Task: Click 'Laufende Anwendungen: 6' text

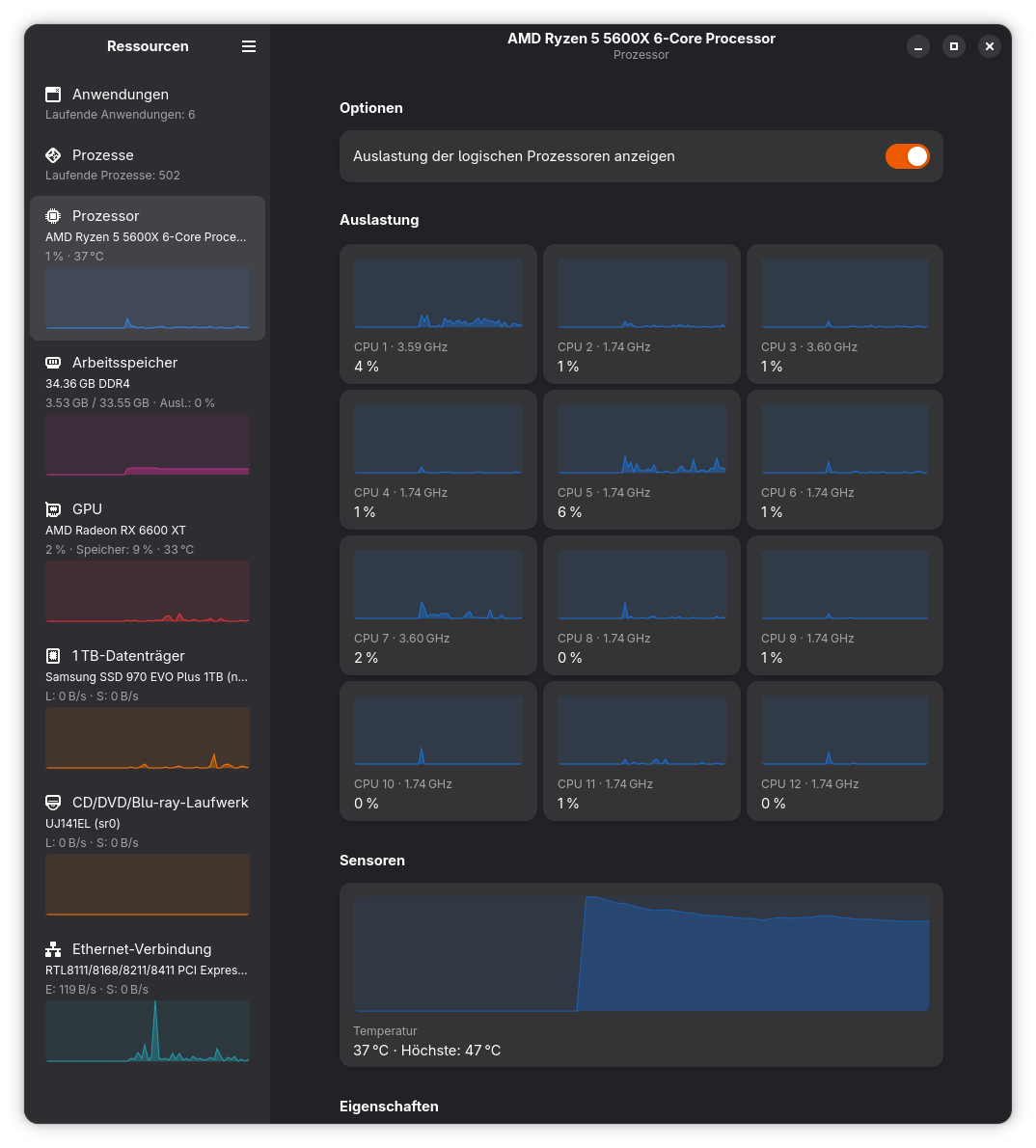Action: [120, 114]
